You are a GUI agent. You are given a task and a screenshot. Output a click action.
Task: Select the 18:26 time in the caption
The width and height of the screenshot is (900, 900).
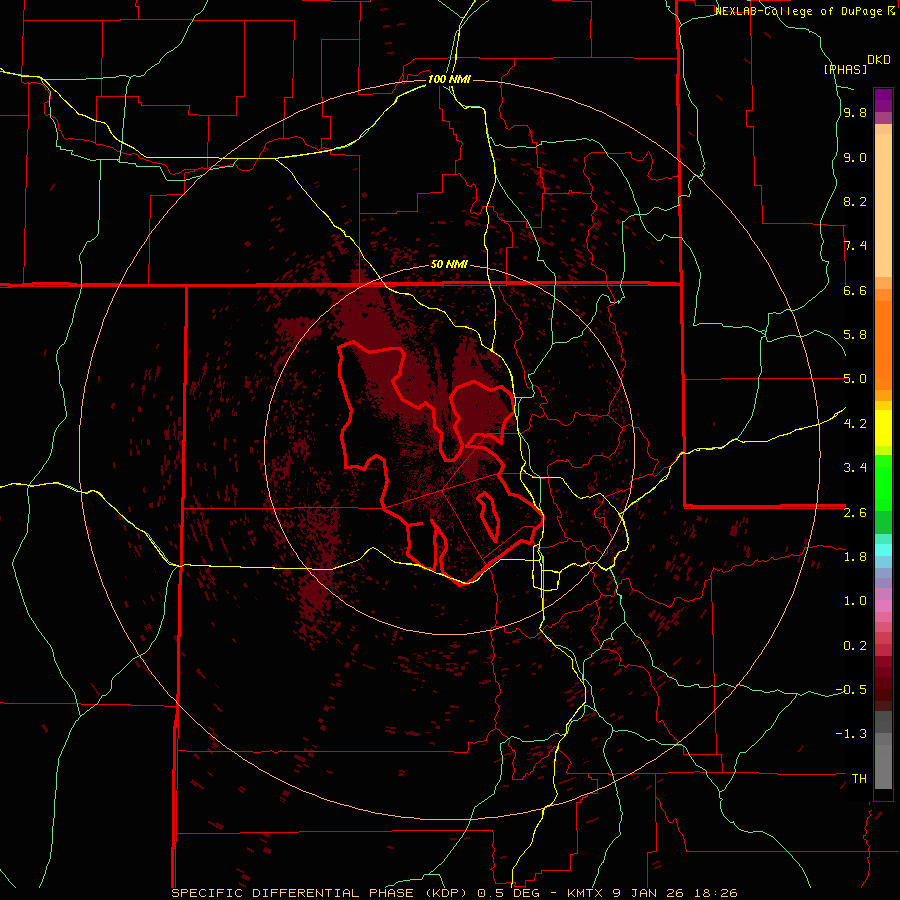[717, 893]
